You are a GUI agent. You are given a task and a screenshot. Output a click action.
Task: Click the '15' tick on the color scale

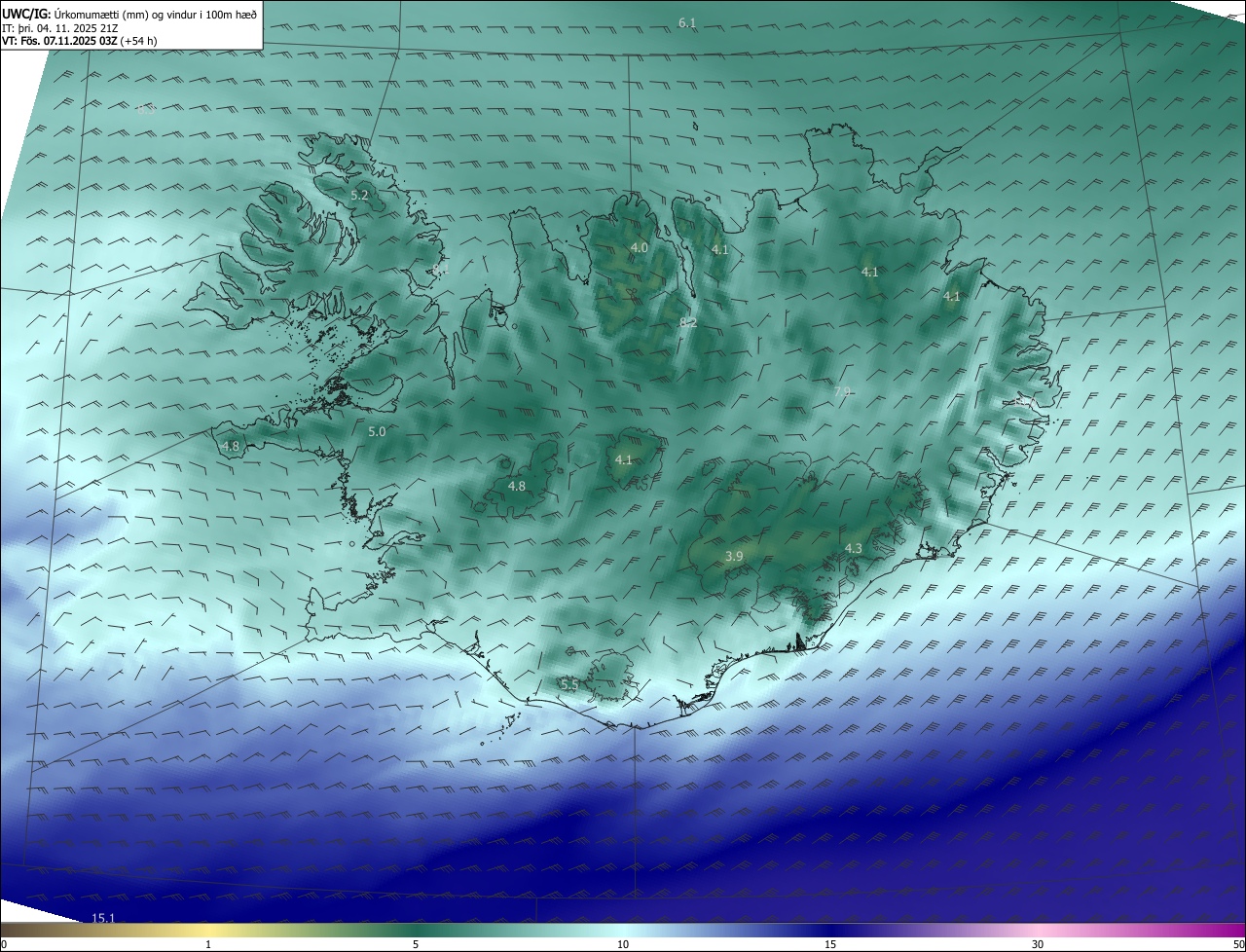830,944
